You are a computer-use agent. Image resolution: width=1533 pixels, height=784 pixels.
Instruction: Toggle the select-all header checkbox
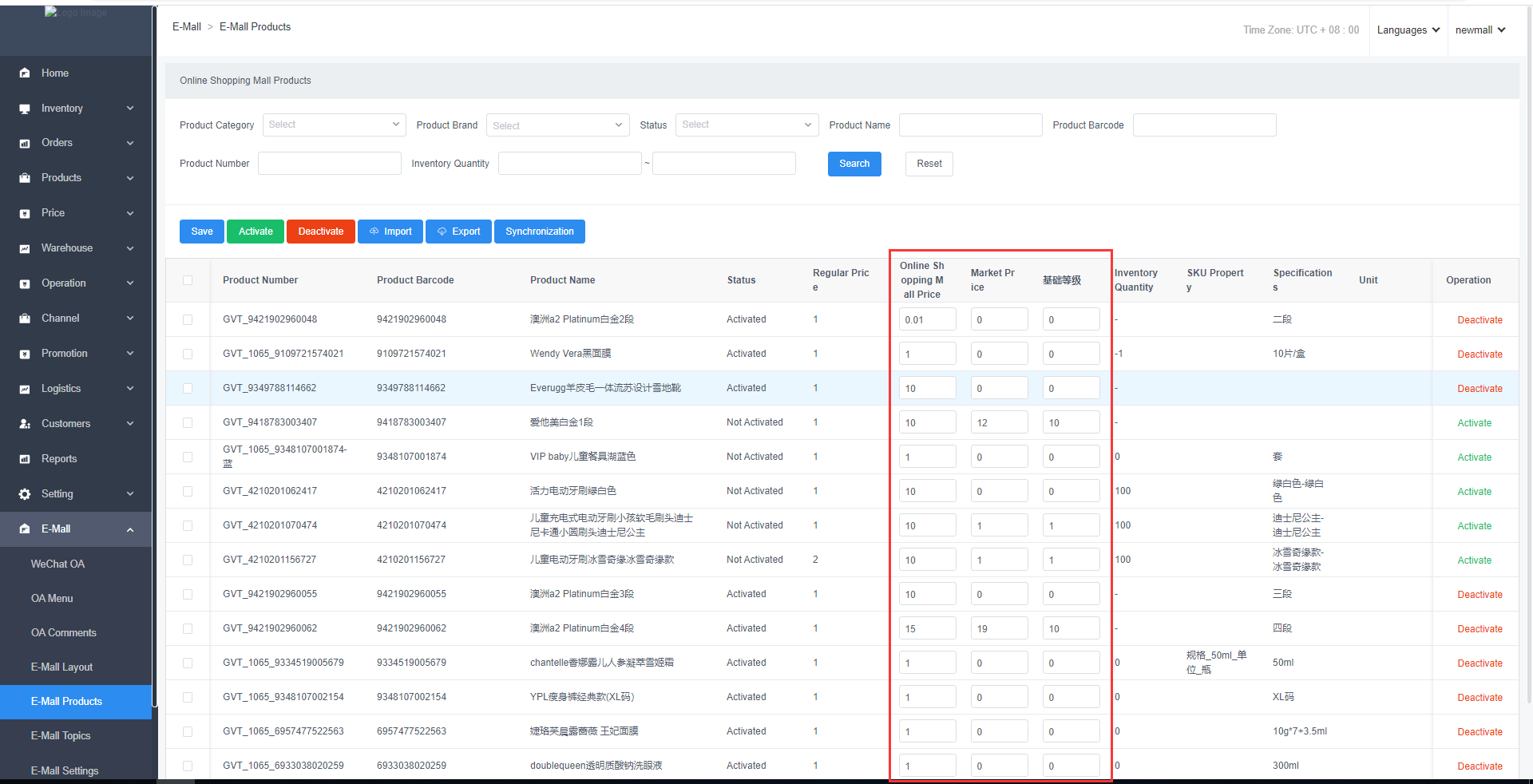point(188,280)
